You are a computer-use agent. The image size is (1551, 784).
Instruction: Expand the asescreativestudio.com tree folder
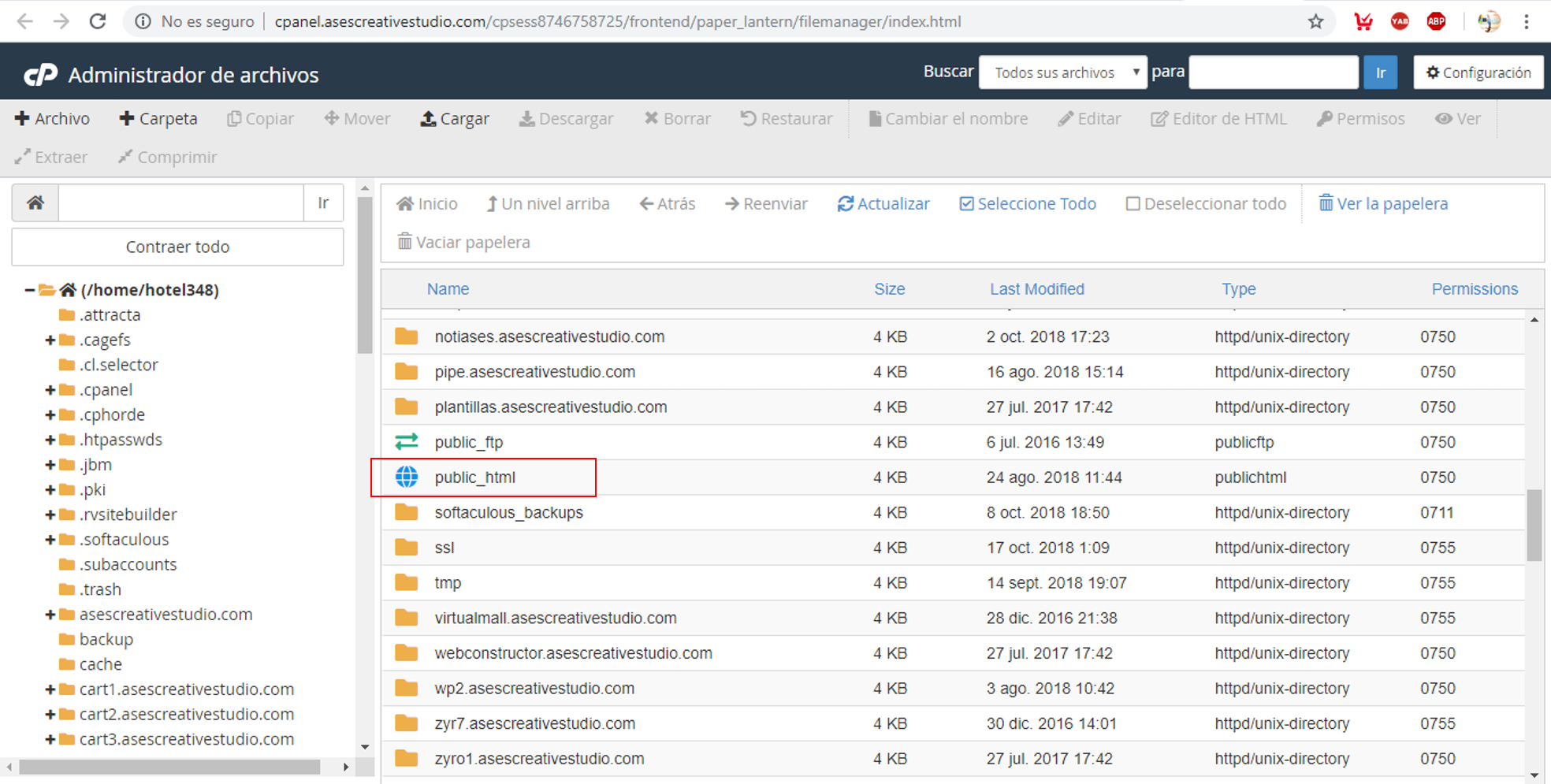(50, 615)
